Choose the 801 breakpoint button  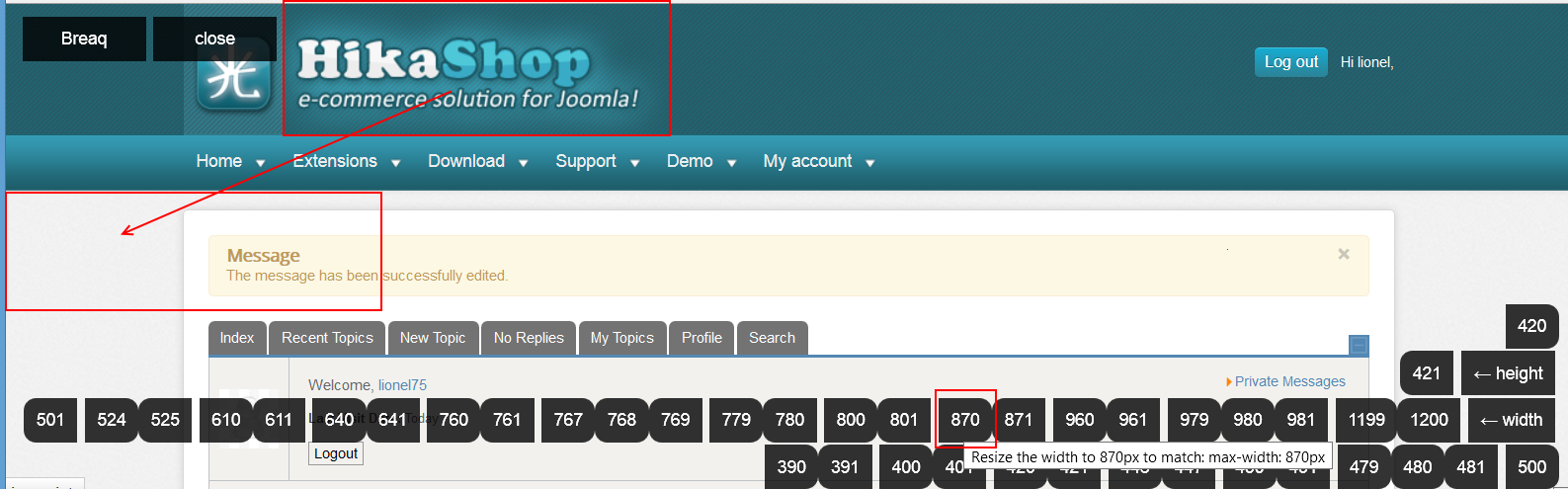[904, 420]
